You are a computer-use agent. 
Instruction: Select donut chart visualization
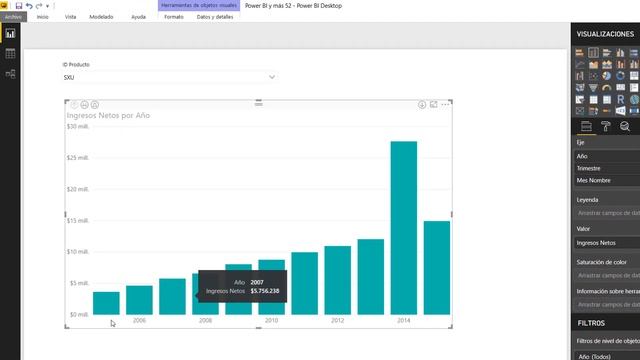coord(620,76)
